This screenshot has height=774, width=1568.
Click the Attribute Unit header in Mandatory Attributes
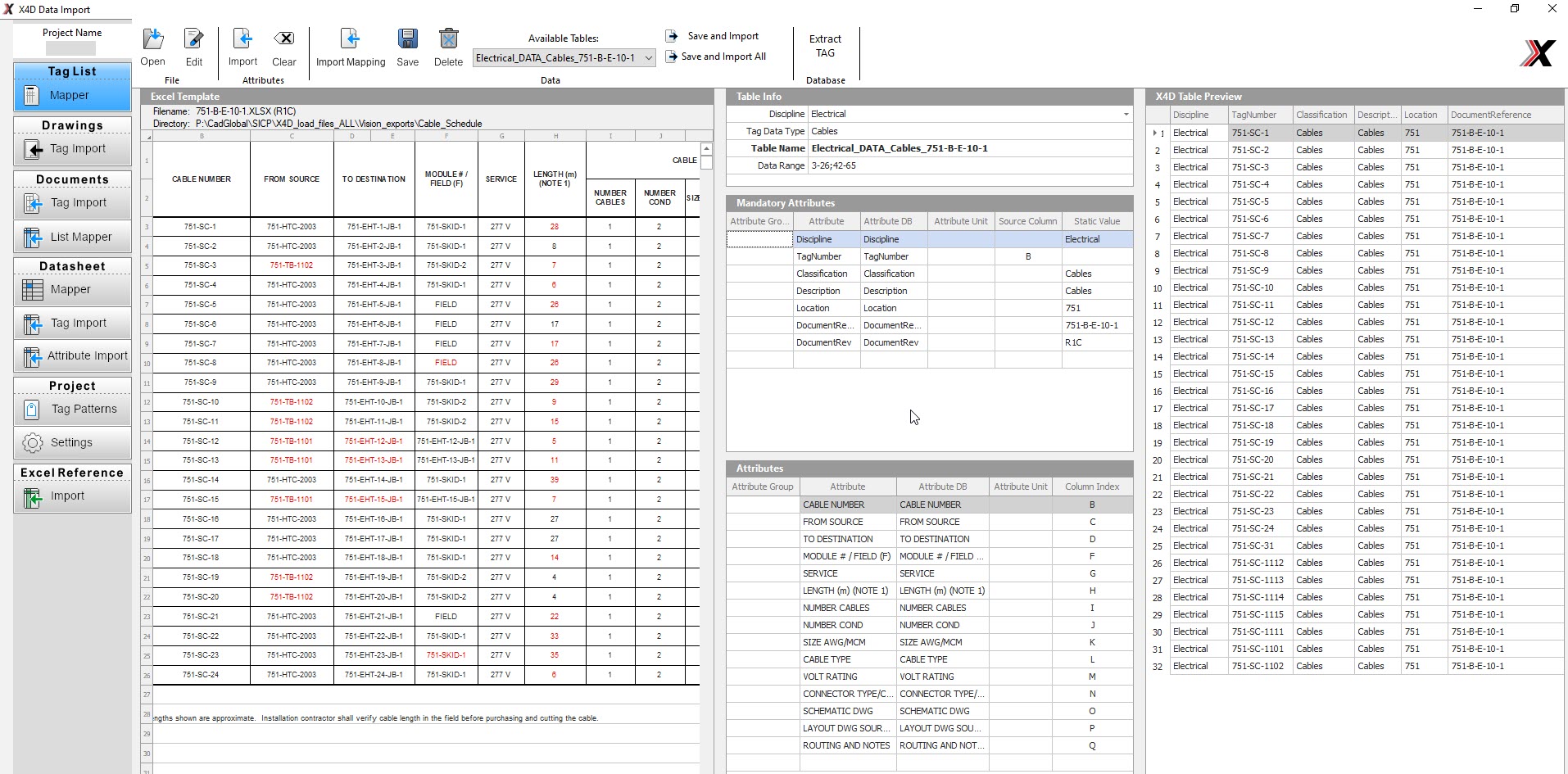[961, 221]
